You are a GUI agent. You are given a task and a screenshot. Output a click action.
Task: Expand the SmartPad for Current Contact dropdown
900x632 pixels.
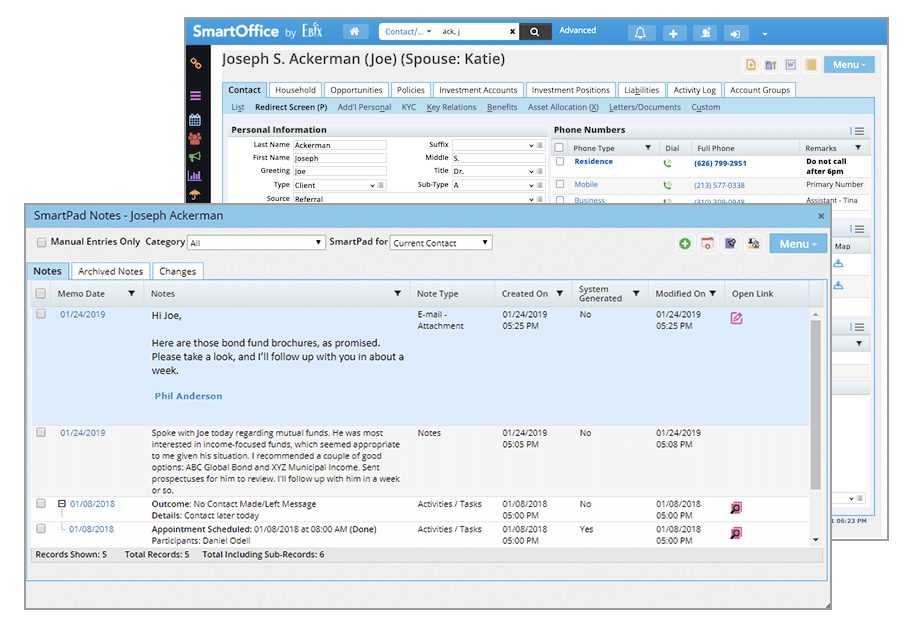coord(441,243)
